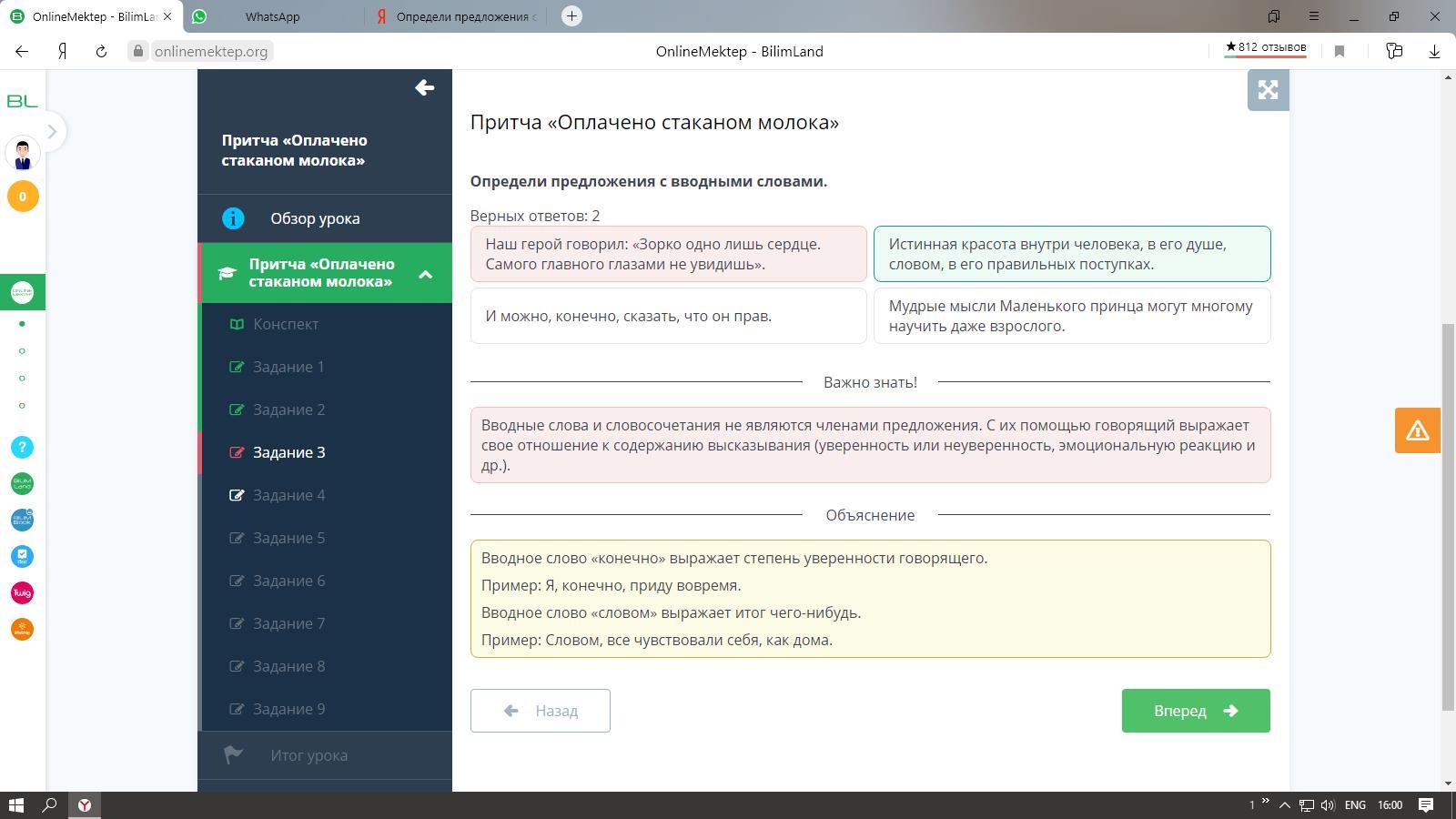
Task: Click the green Вперед button
Action: pyautogui.click(x=1196, y=711)
